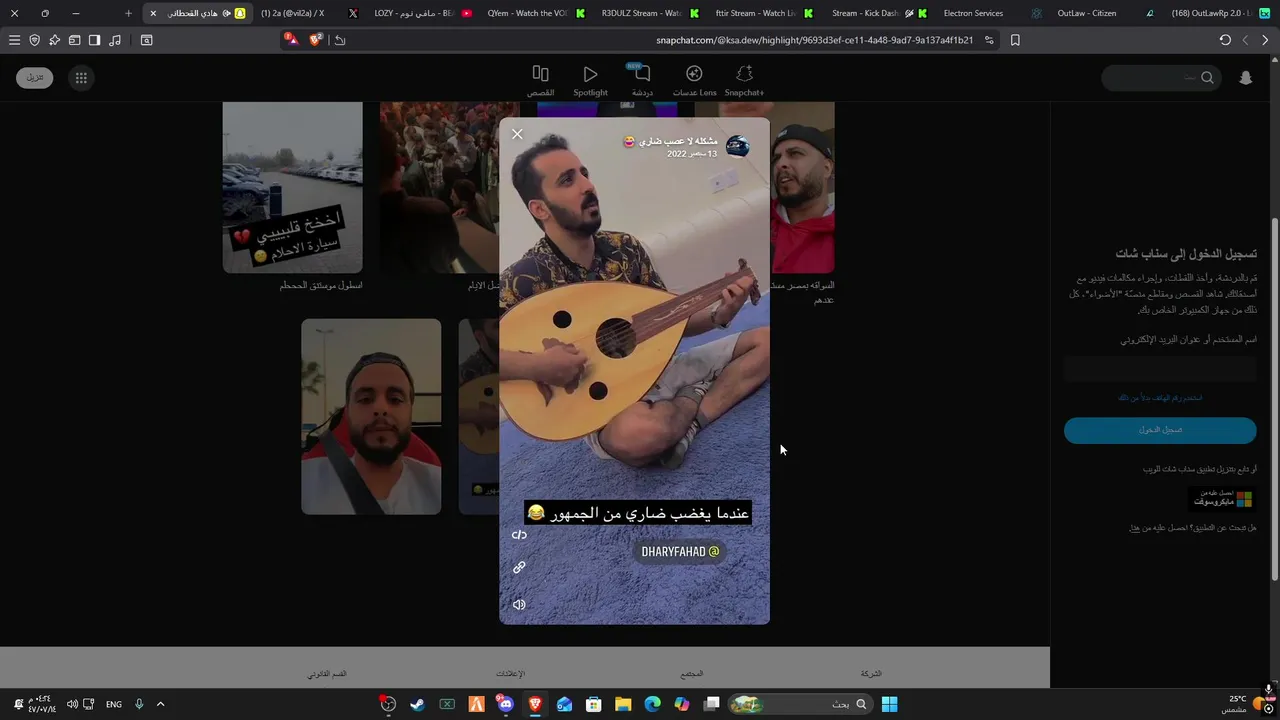Open the rainy parking lot thumbnail
The width and height of the screenshot is (1280, 720).
(292, 187)
